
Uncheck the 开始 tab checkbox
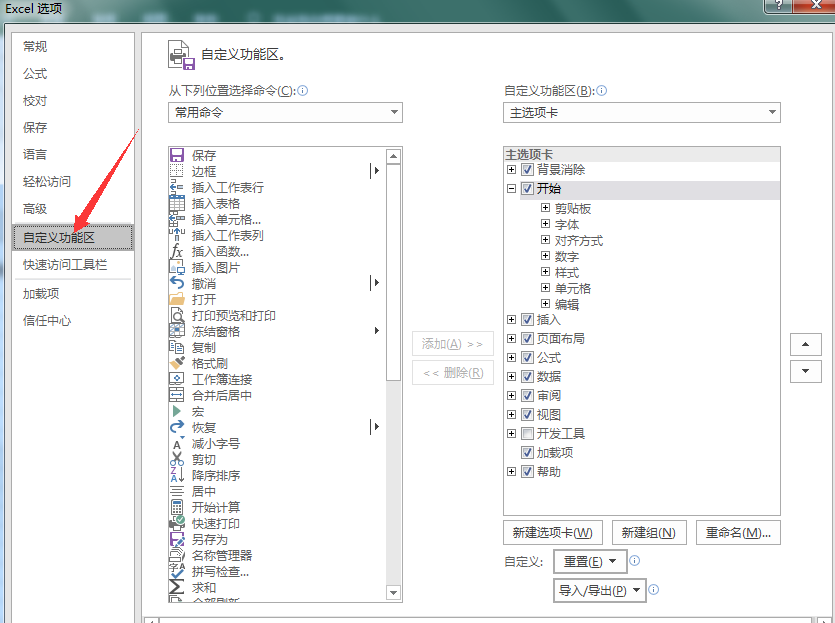click(x=527, y=188)
